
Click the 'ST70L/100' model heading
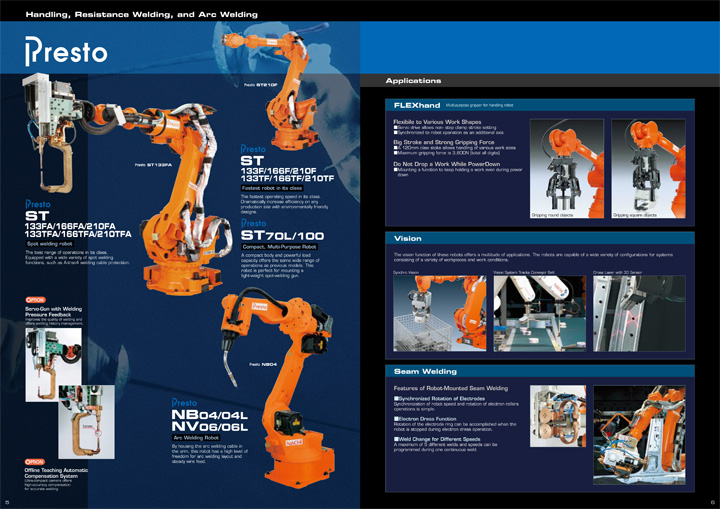tap(282, 236)
